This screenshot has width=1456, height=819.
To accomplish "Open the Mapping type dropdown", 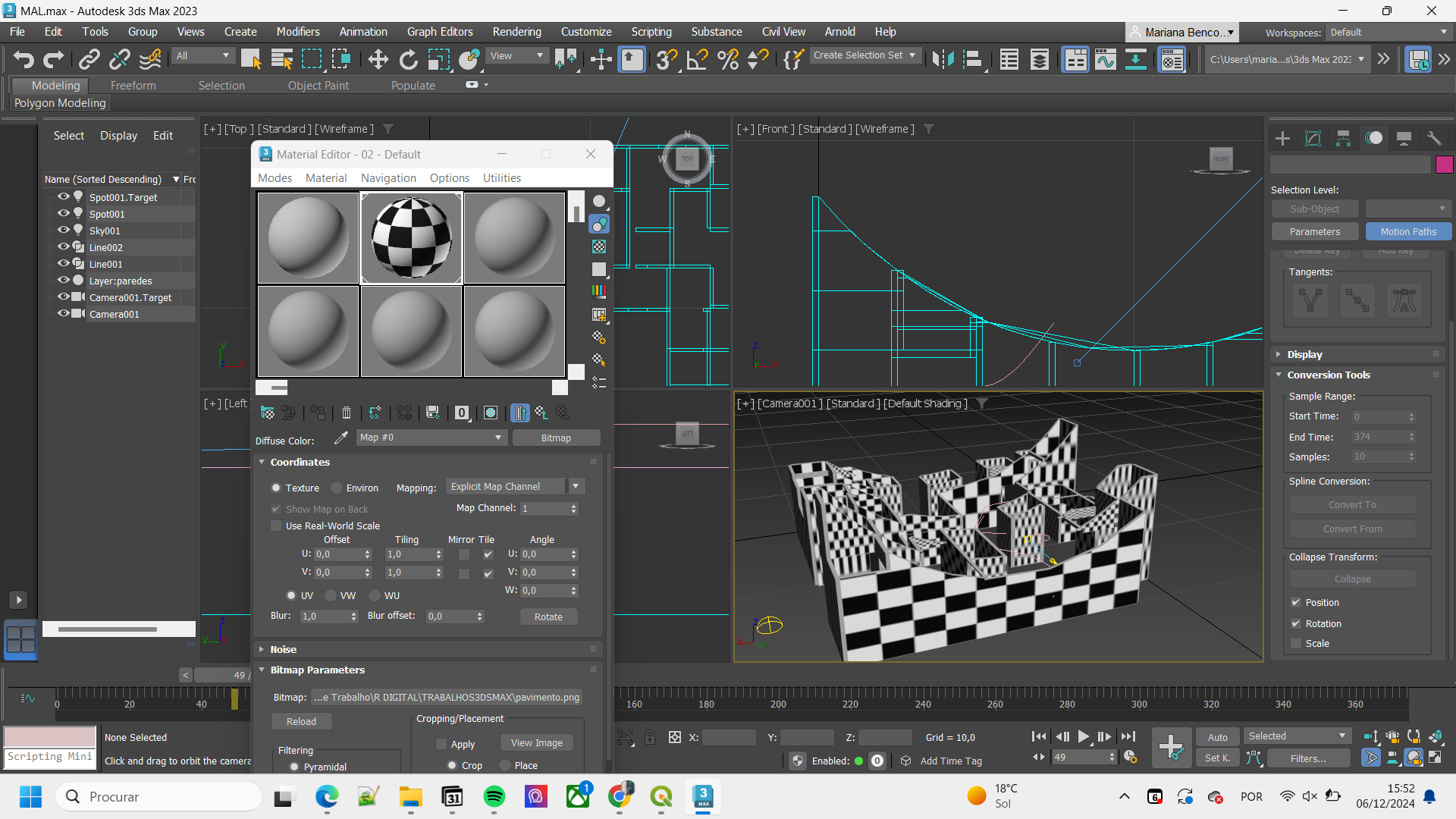I will 516,486.
